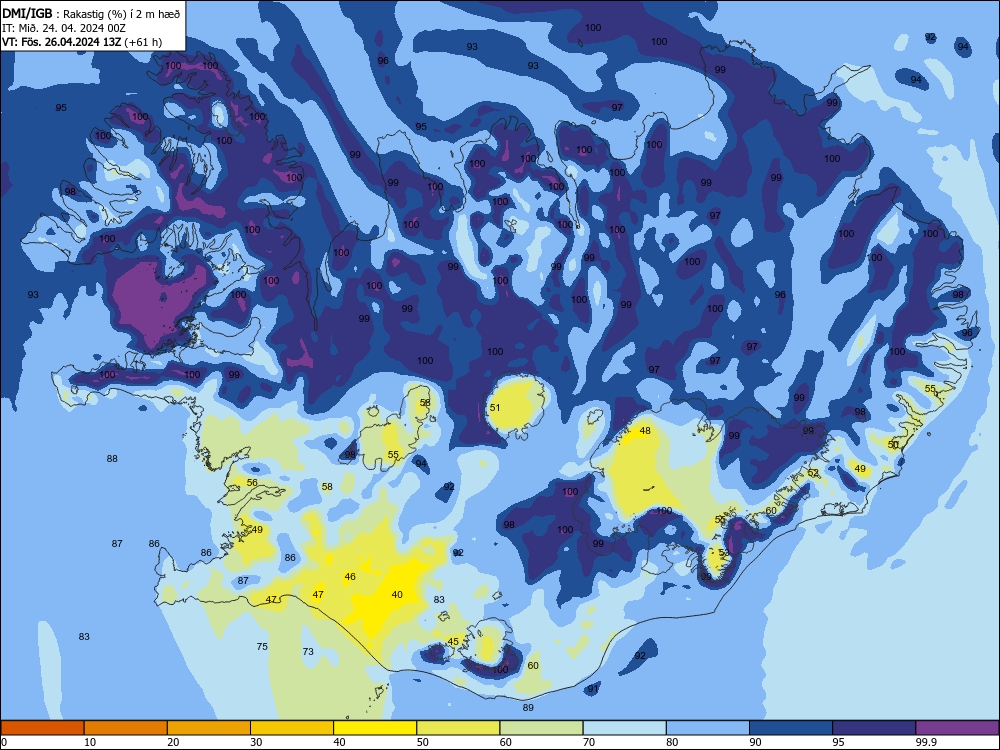1000x750 pixels.
Task: Click the map humidity value '45'
Action: tap(453, 642)
